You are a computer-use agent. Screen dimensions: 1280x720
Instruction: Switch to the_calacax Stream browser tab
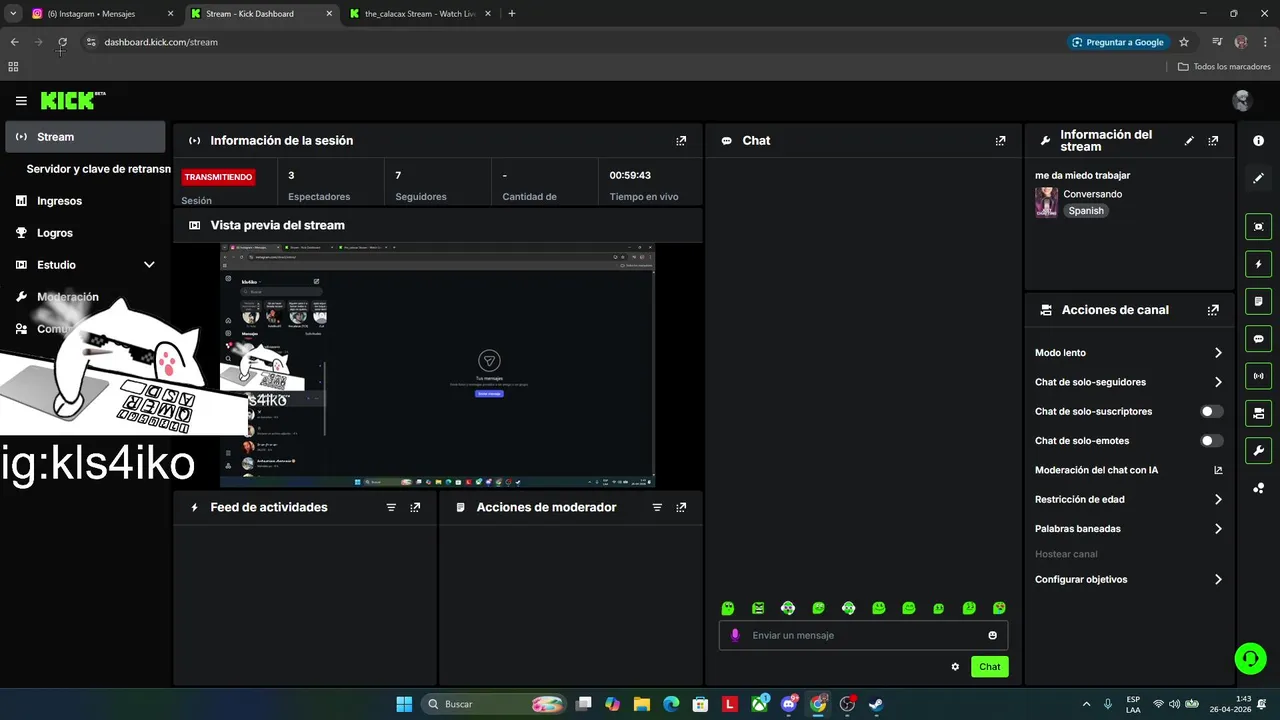pos(420,14)
